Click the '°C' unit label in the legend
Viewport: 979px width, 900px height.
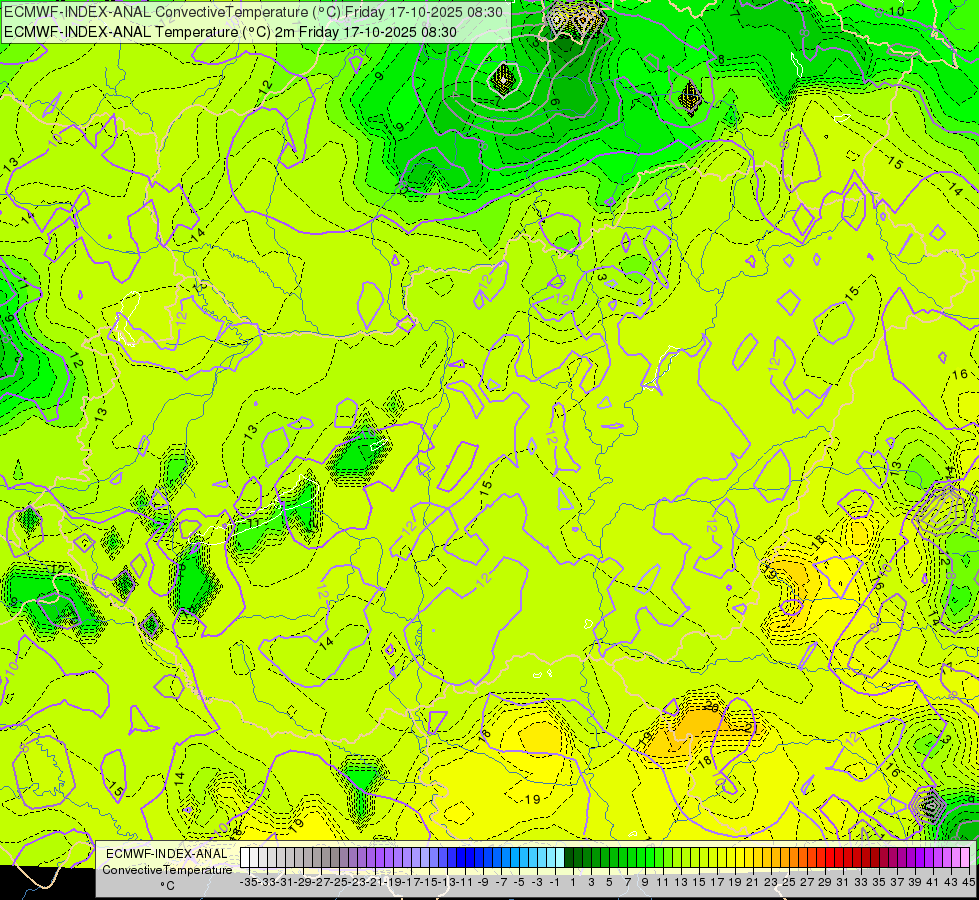167,886
